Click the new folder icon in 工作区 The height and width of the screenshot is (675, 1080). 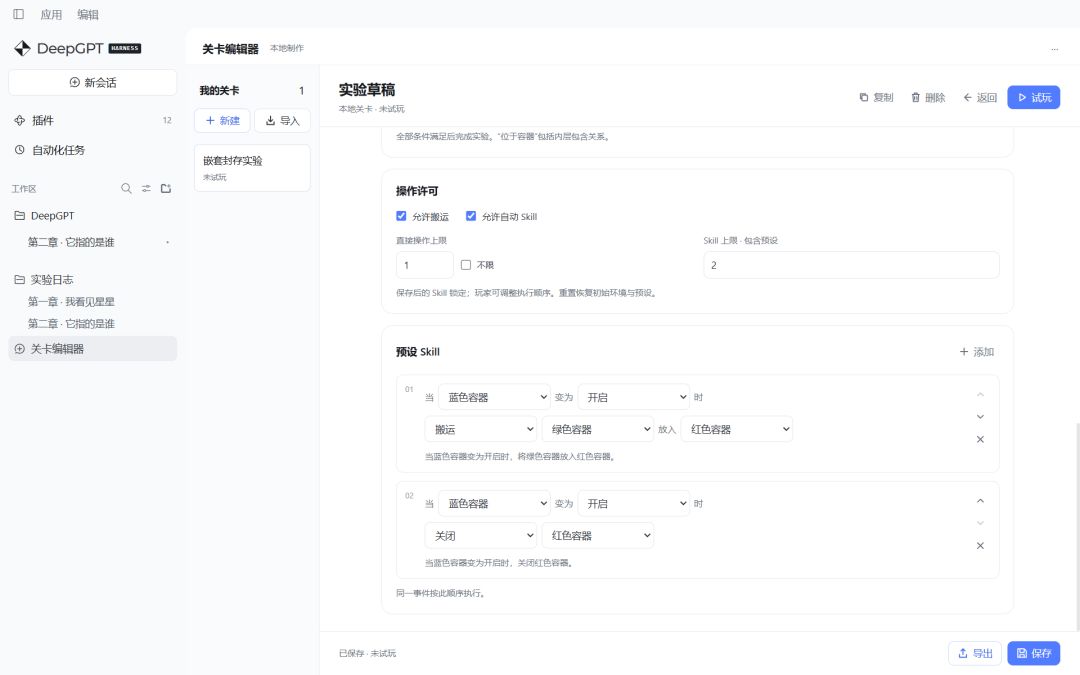pyautogui.click(x=166, y=188)
